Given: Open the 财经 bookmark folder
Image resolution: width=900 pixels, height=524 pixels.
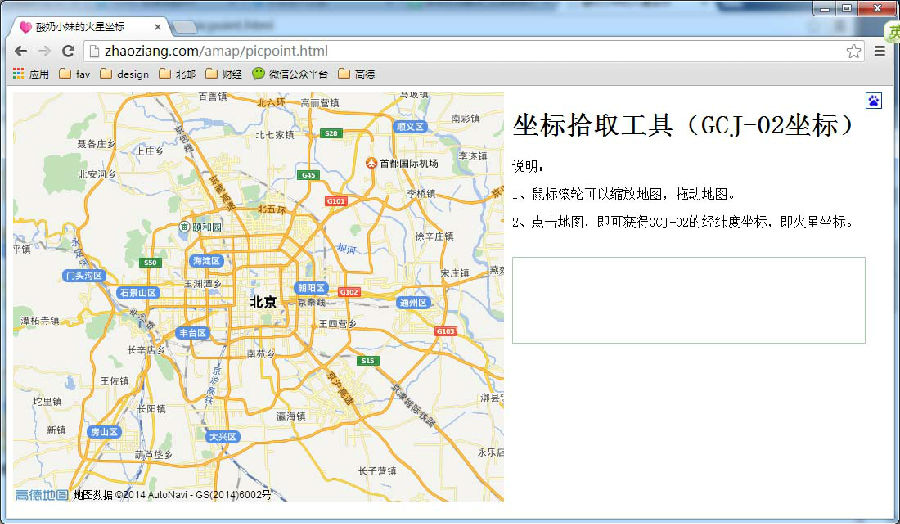Looking at the screenshot, I should coord(224,74).
